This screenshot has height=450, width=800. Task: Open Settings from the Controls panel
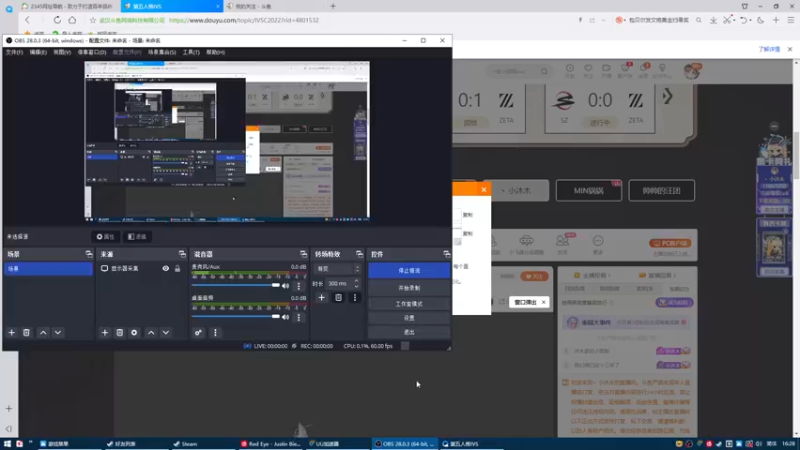(x=409, y=318)
